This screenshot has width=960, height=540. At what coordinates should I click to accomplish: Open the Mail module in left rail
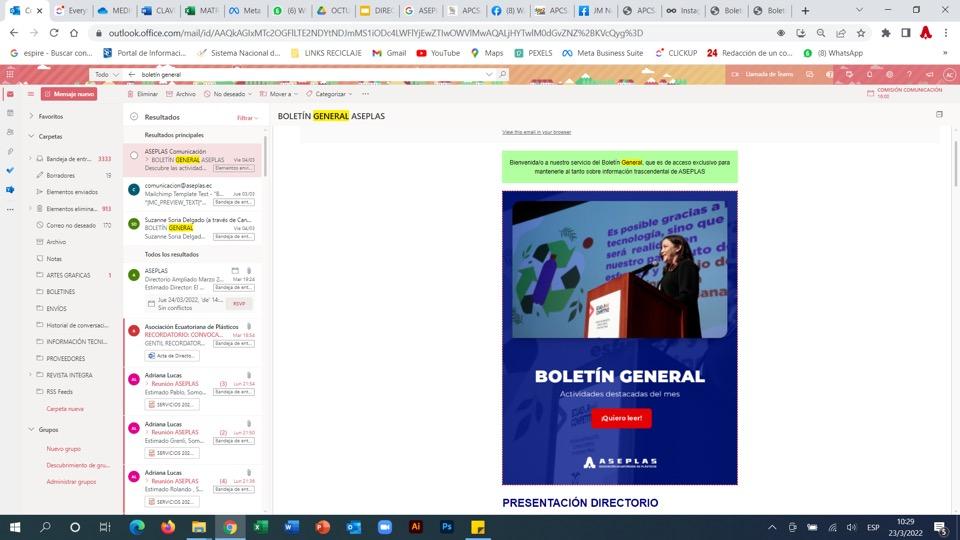click(10, 94)
